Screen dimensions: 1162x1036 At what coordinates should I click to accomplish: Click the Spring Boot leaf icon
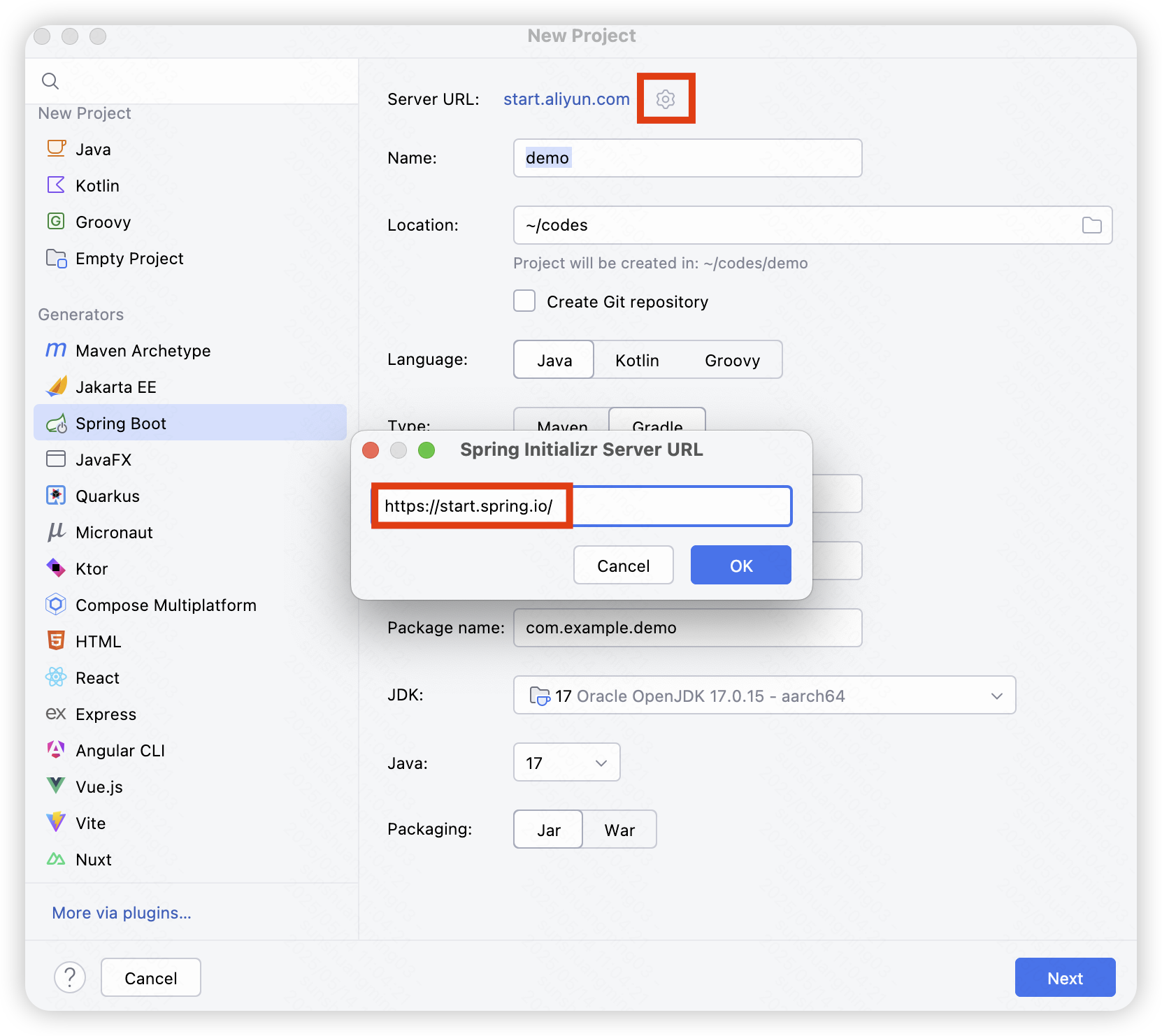pos(56,423)
